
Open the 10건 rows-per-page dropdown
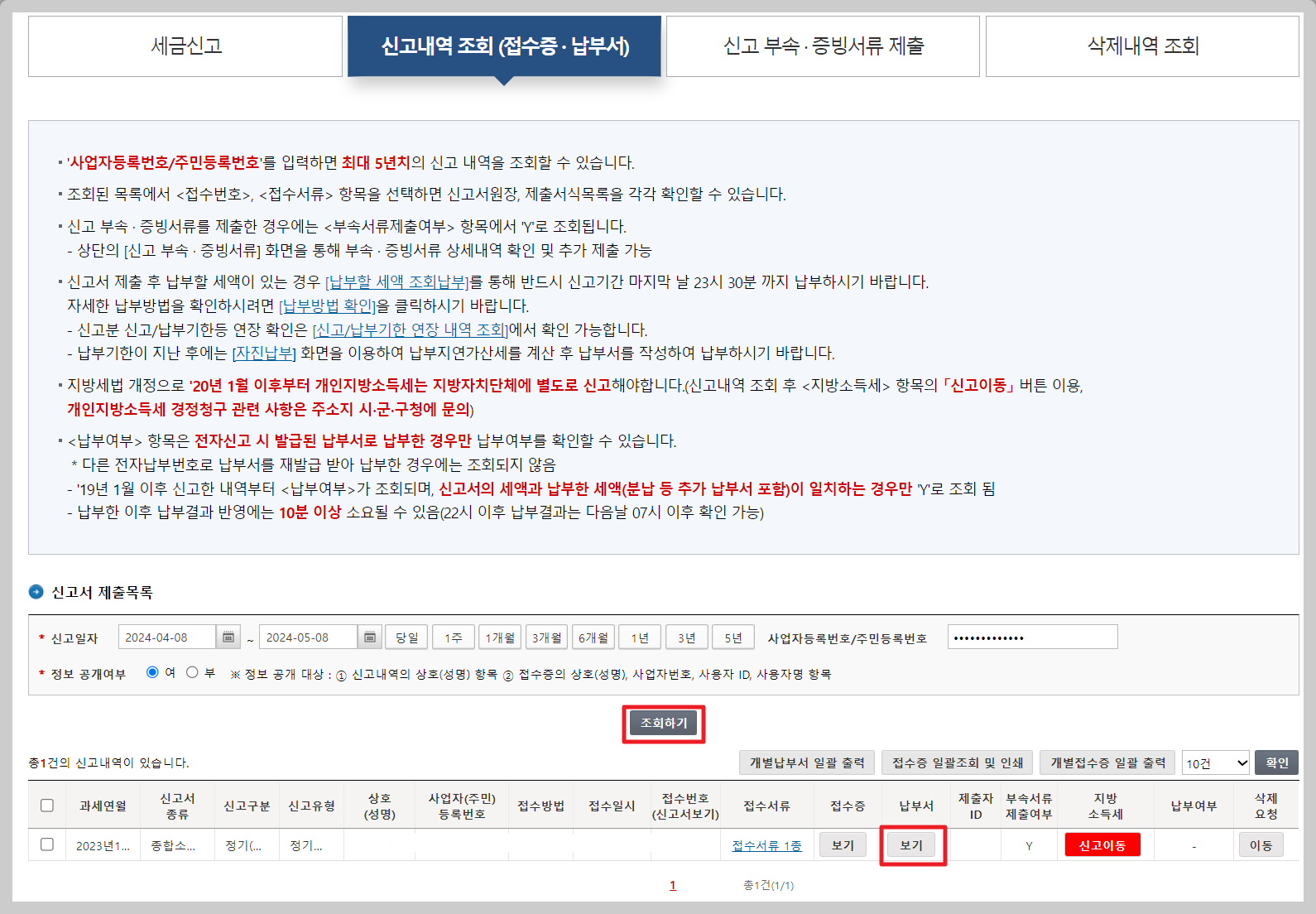click(x=1216, y=762)
